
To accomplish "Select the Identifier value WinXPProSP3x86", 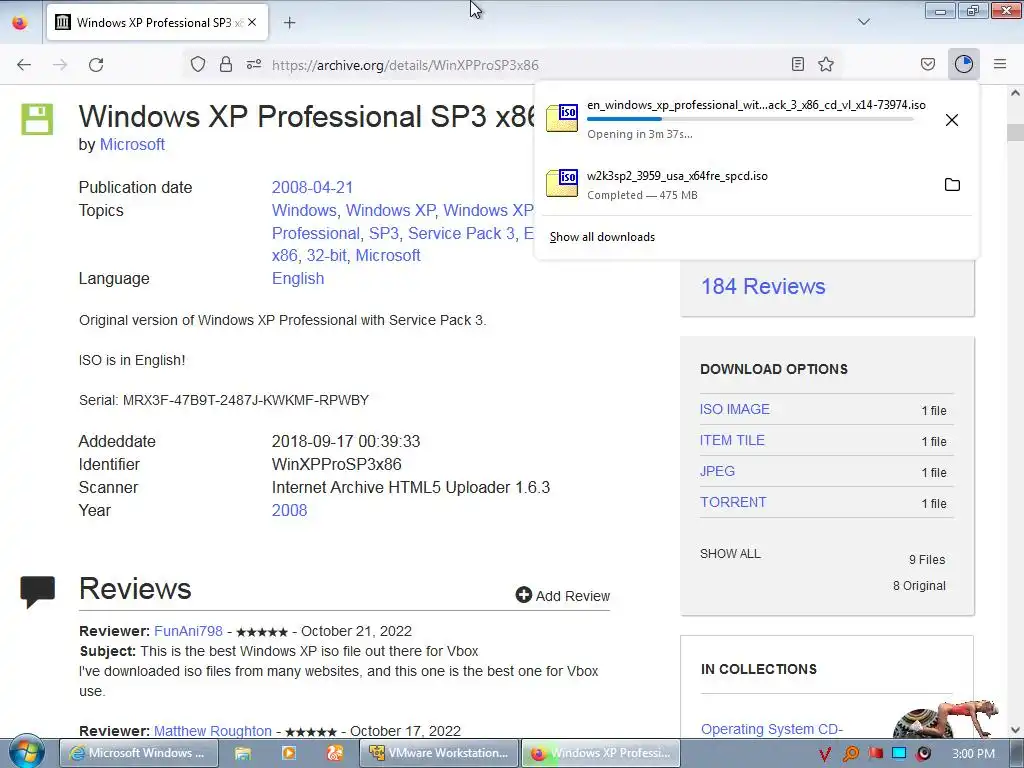I will pyautogui.click(x=336, y=464).
